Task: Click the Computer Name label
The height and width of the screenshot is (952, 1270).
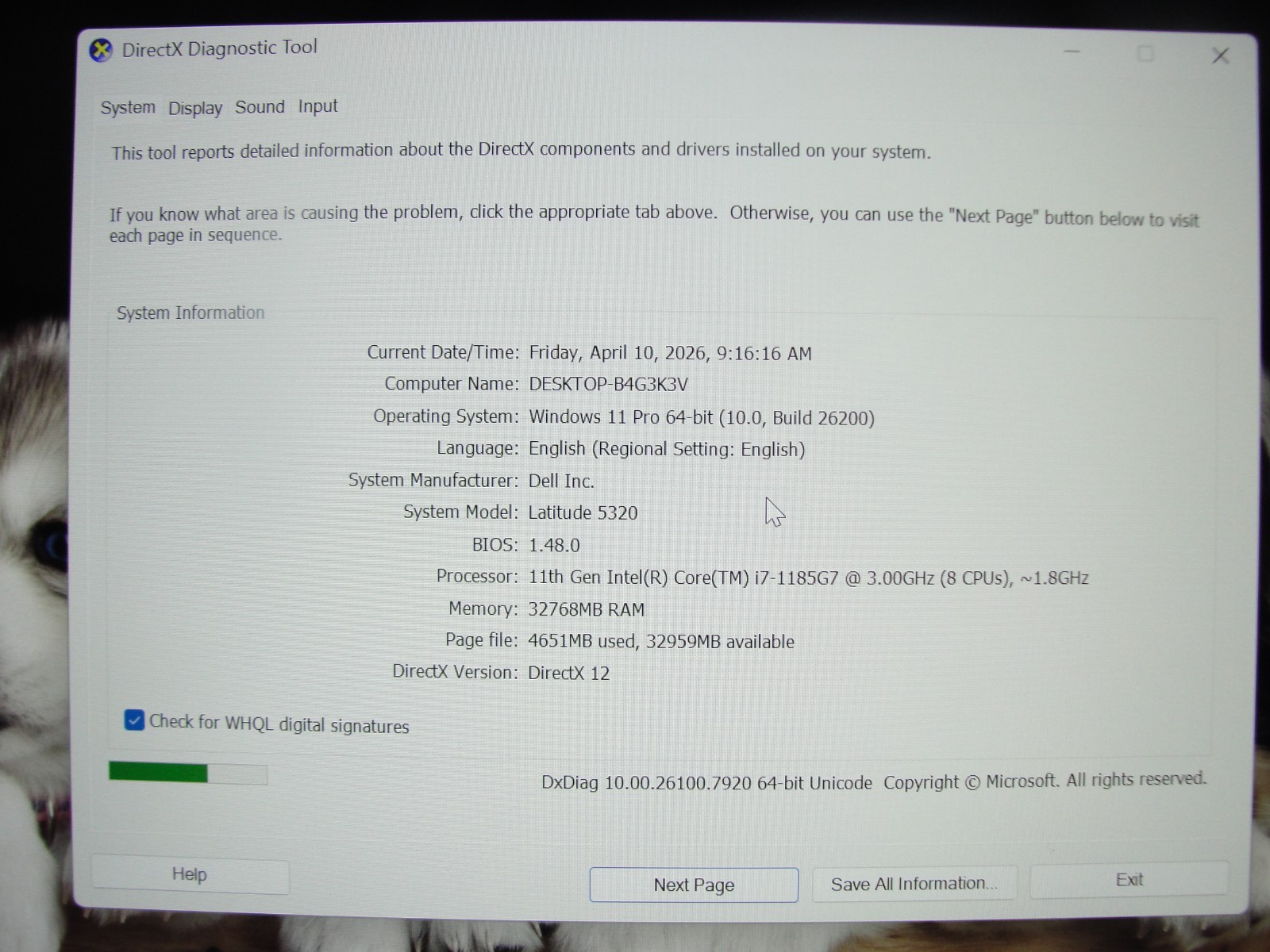Action: (452, 384)
